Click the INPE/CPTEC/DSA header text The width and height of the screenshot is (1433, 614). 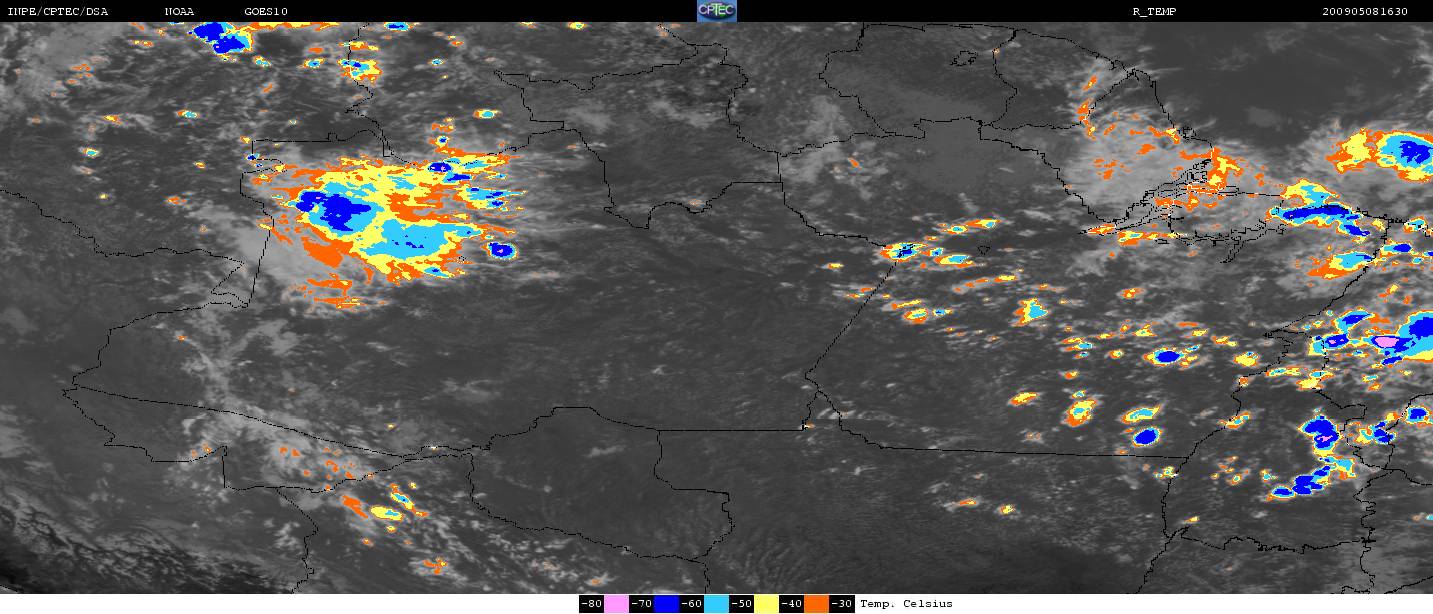58,12
